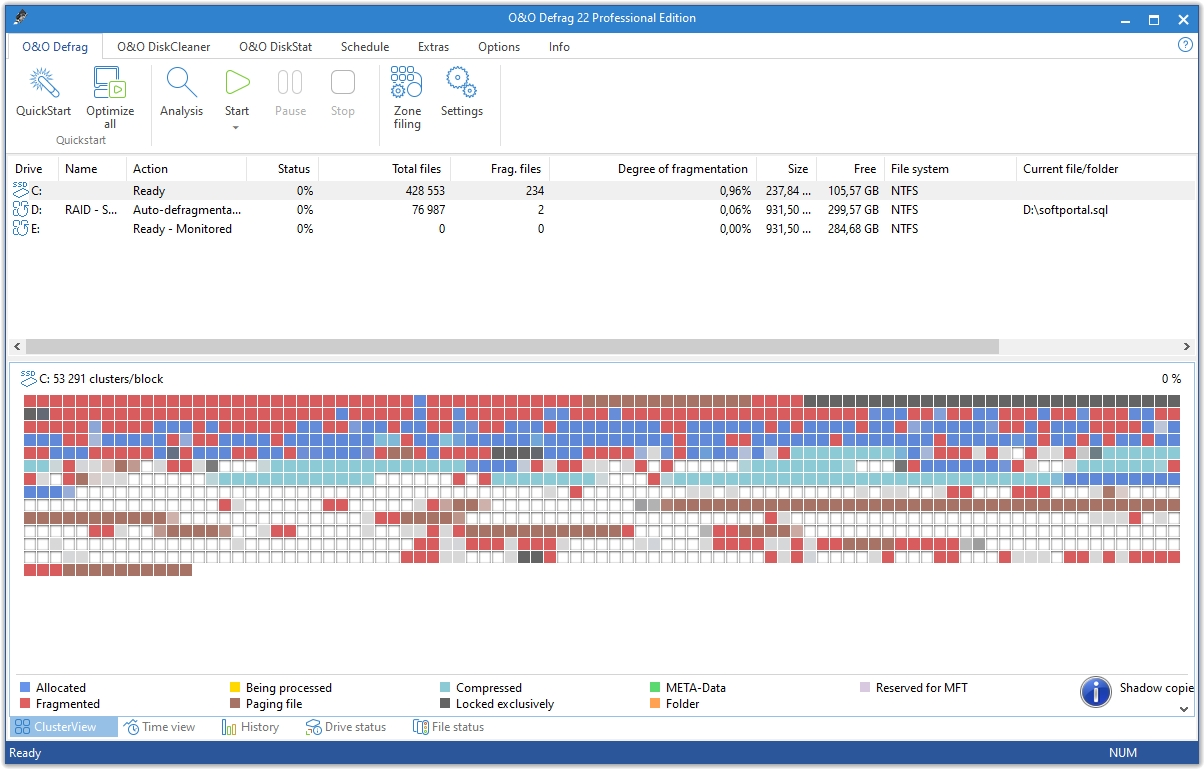Image resolution: width=1204 pixels, height=769 pixels.
Task: Open the Settings gears icon
Action: pyautogui.click(x=461, y=83)
